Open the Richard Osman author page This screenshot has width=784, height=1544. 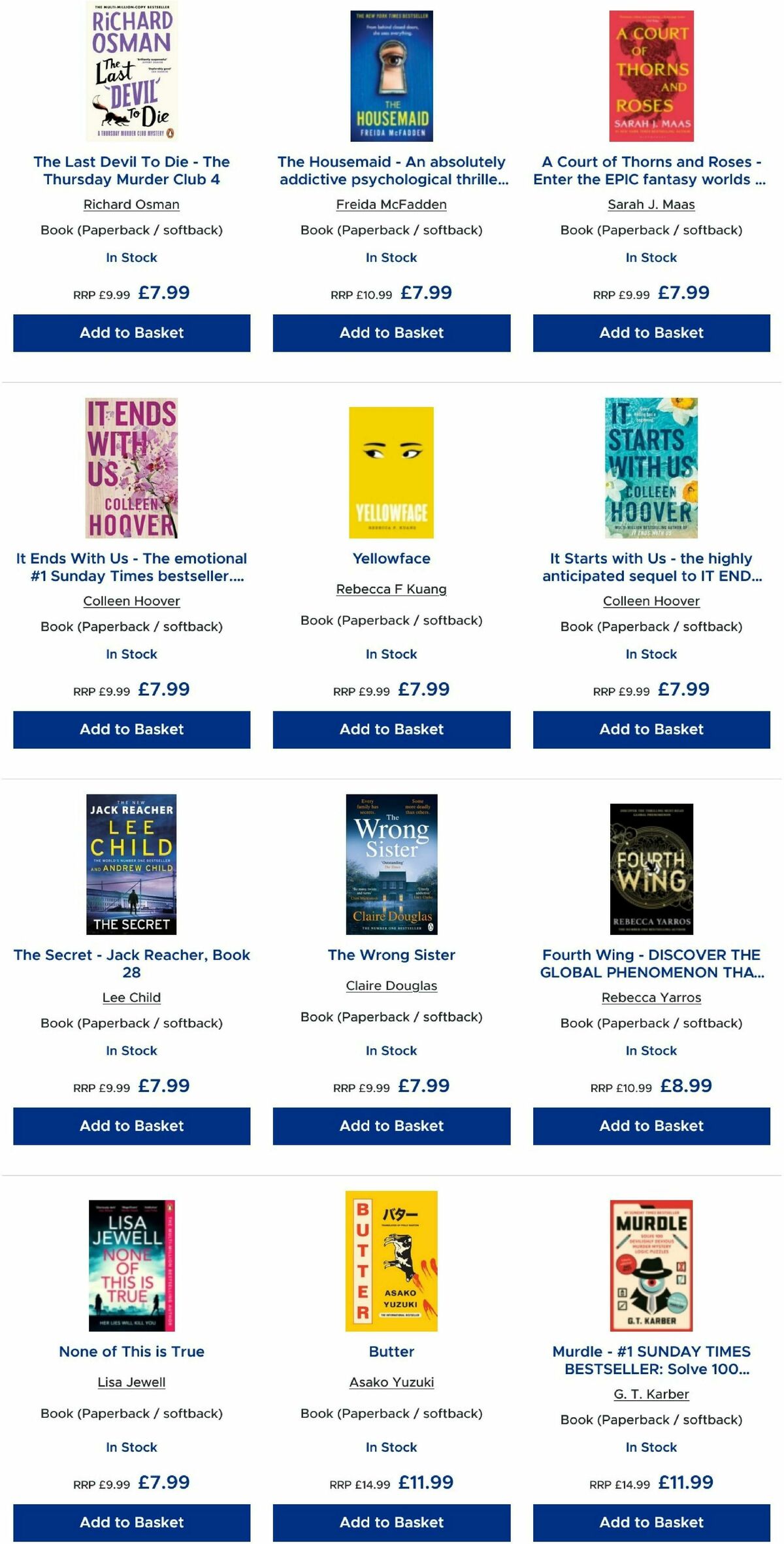coord(131,205)
